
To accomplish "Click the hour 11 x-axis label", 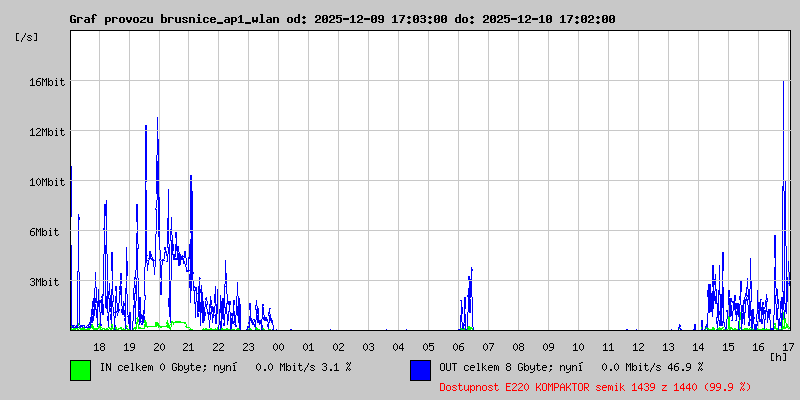I will [608, 347].
